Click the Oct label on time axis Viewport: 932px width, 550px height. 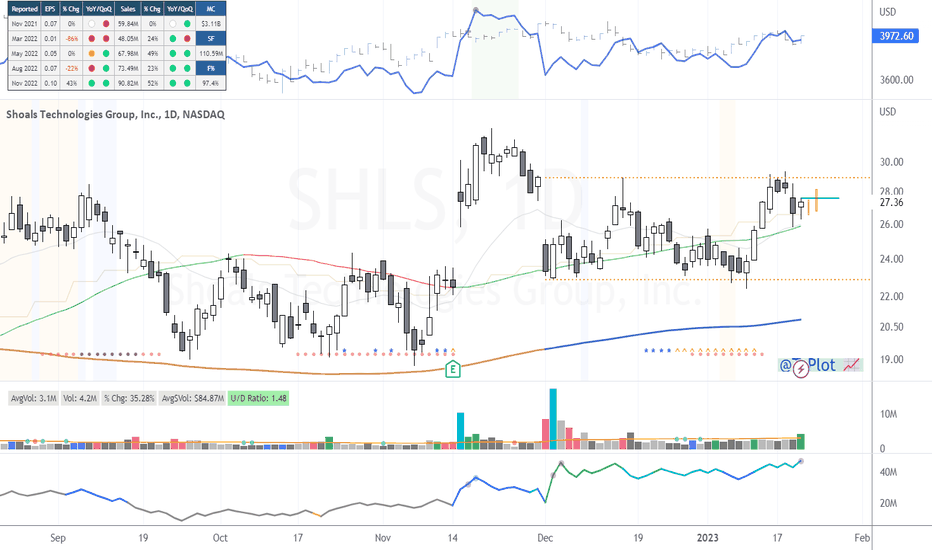coord(220,538)
